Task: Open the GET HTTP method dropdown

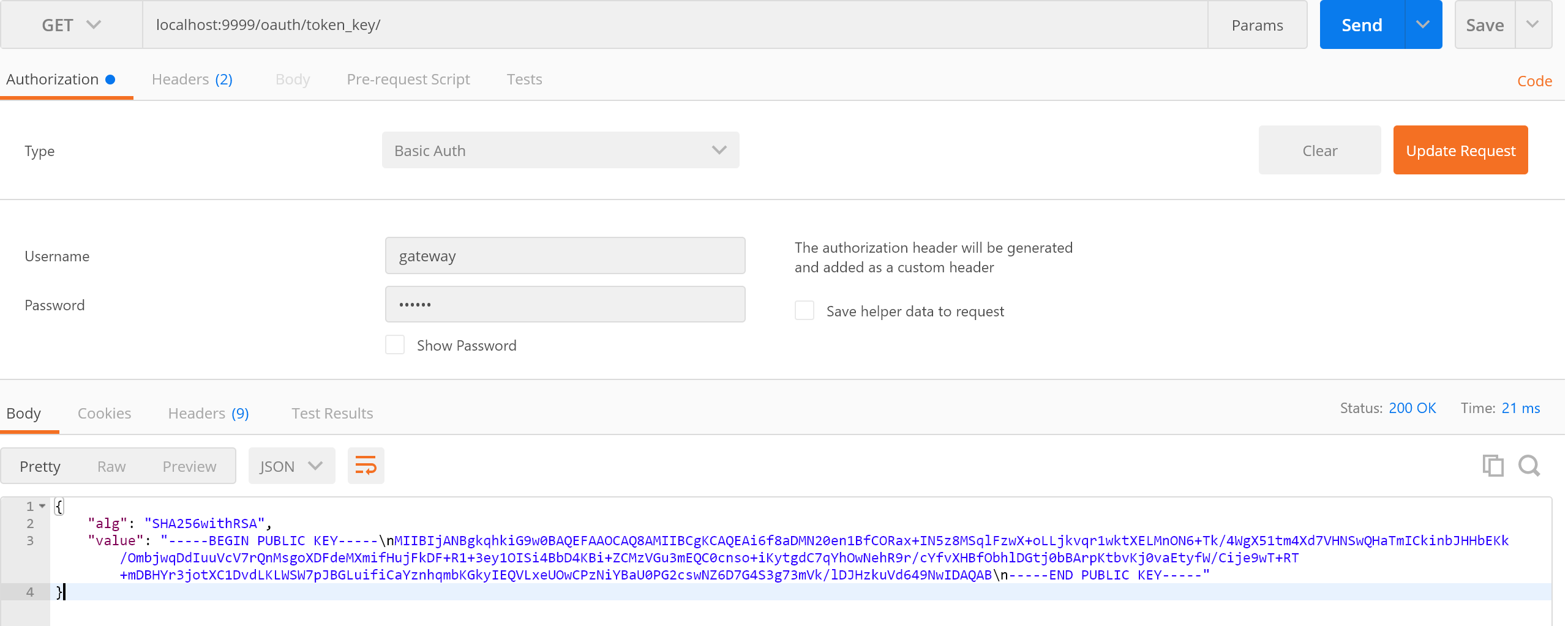Action: pyautogui.click(x=71, y=24)
